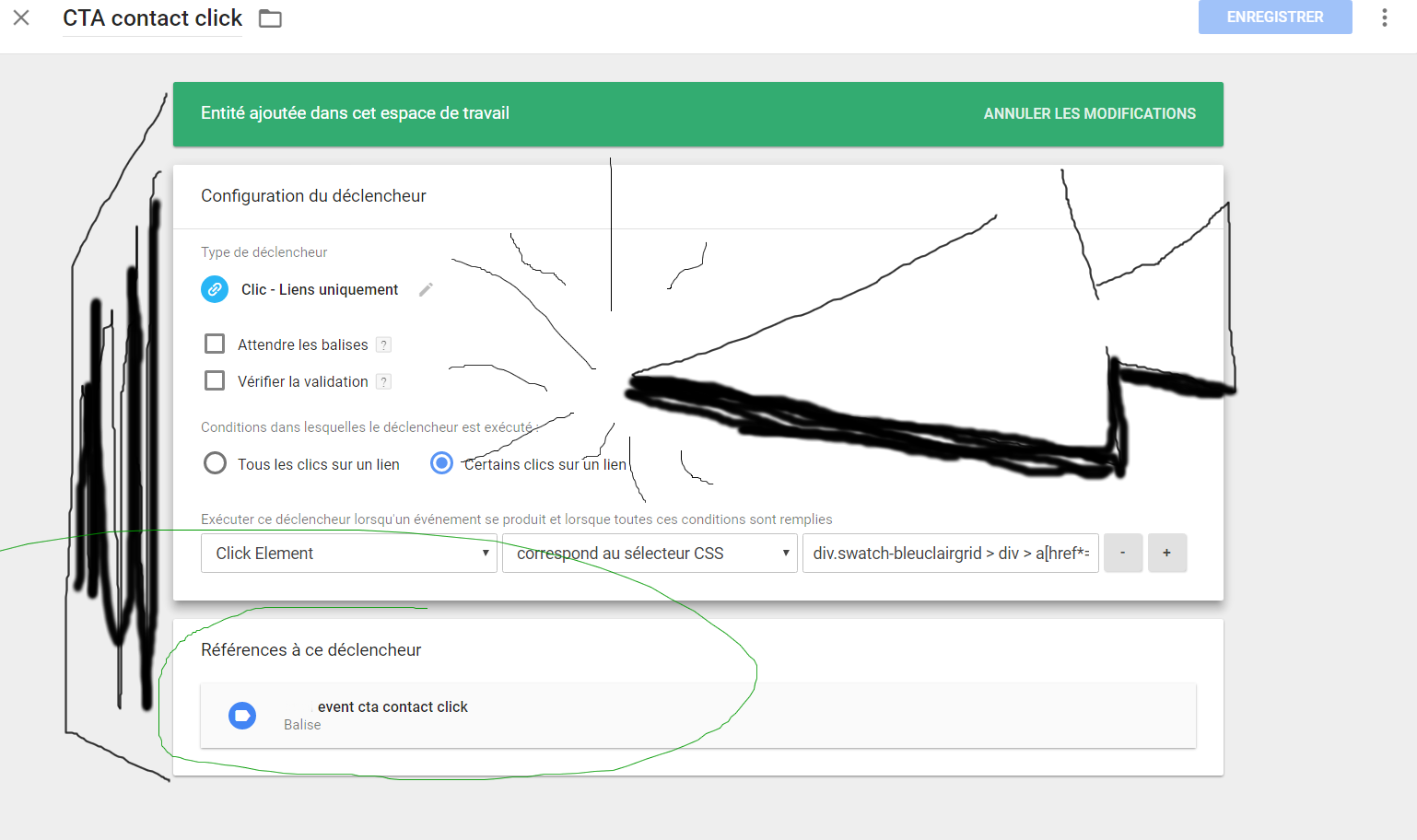Enable Vérifier la validation checkbox

(x=215, y=381)
